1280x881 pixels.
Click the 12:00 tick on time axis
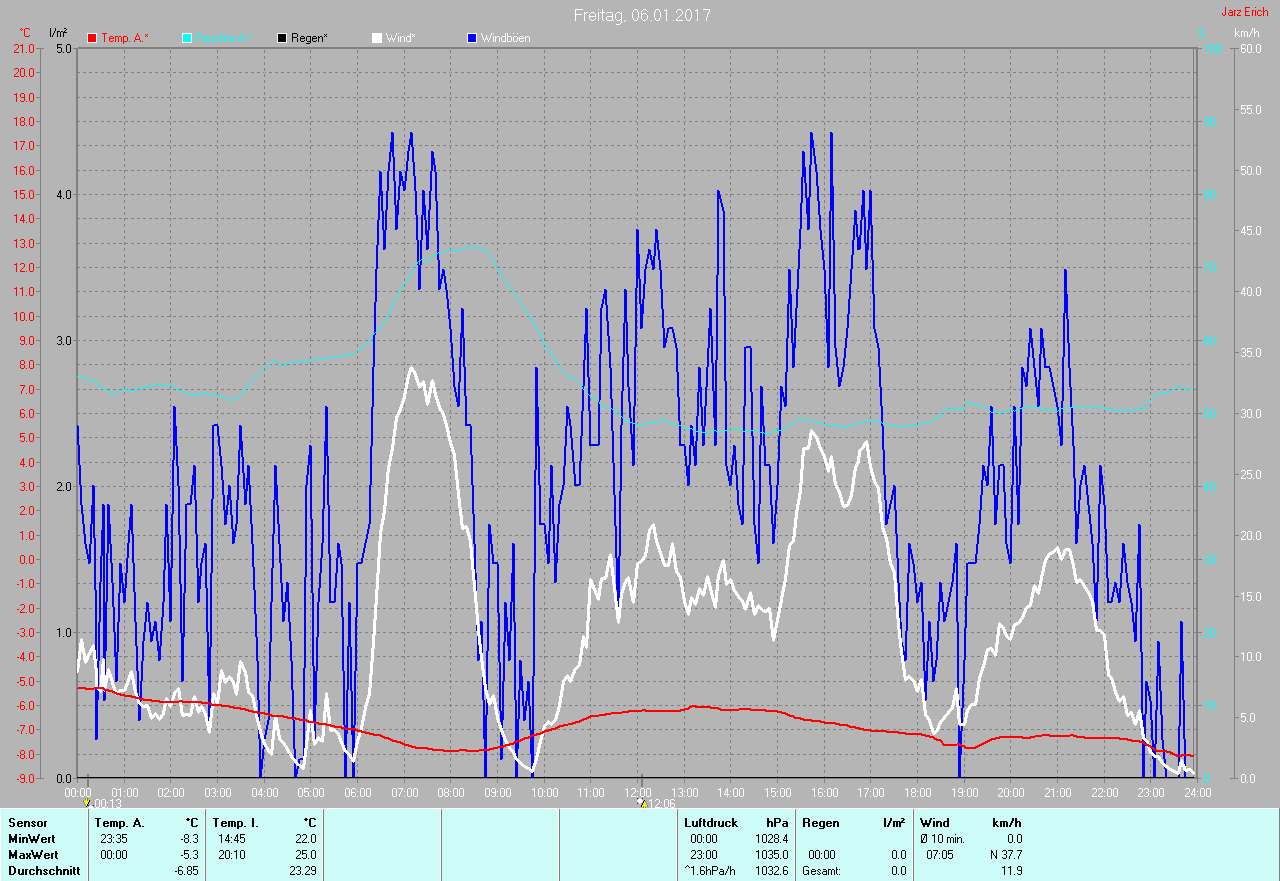[x=637, y=792]
